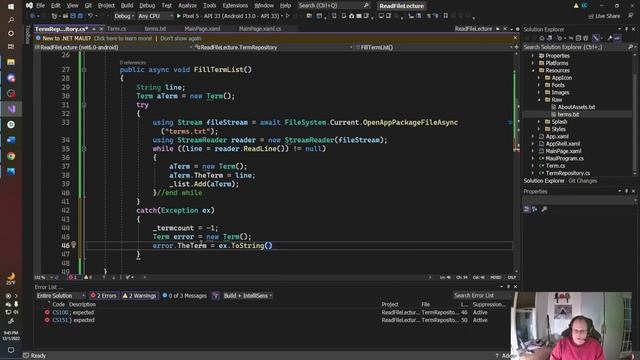This screenshot has width=640, height=360.
Task: Switch to the Term.cs tab
Action: coord(116,29)
